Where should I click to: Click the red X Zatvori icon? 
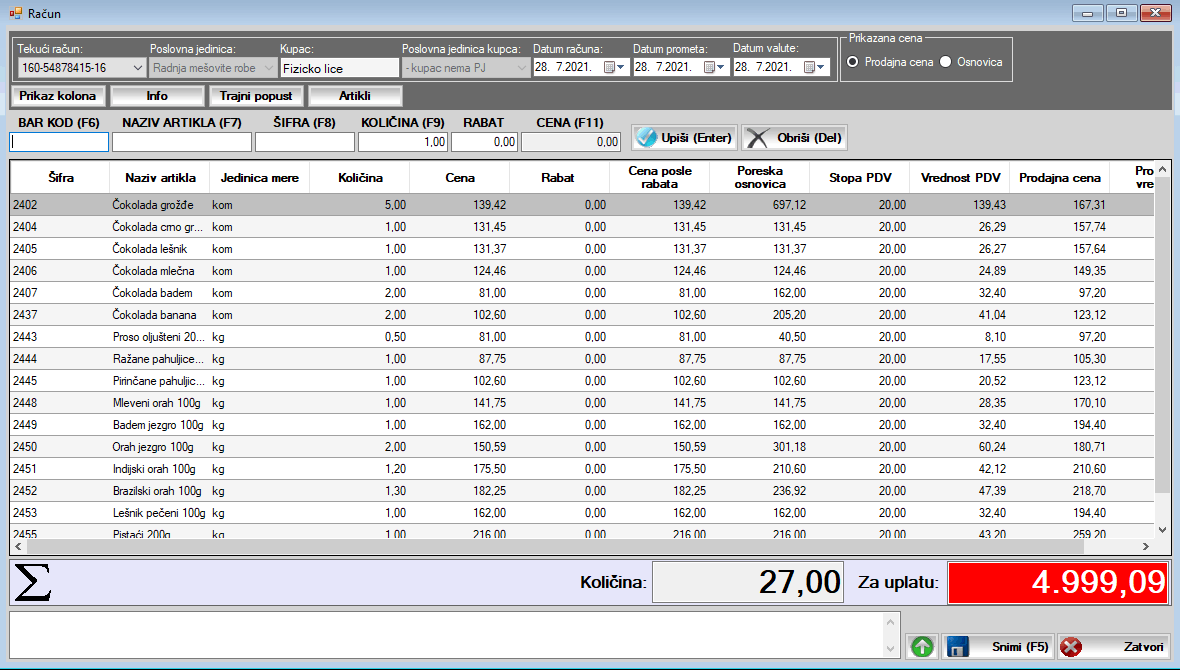1072,647
